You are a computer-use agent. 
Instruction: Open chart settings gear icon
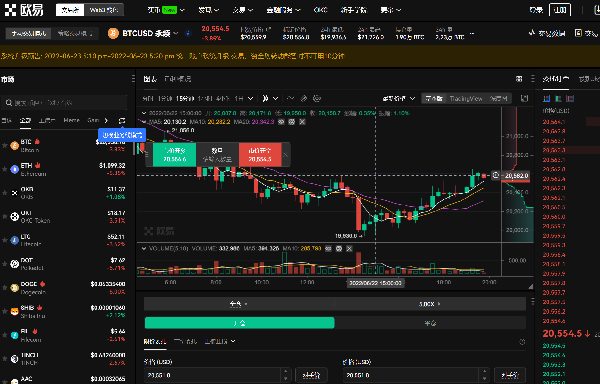[317, 98]
